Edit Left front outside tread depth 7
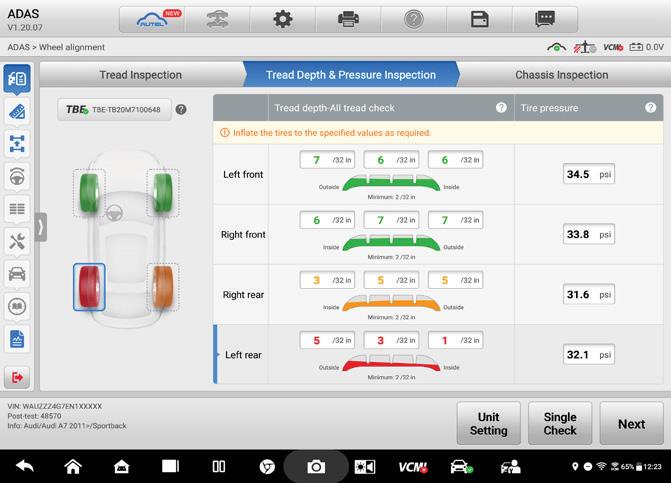 click(x=327, y=160)
